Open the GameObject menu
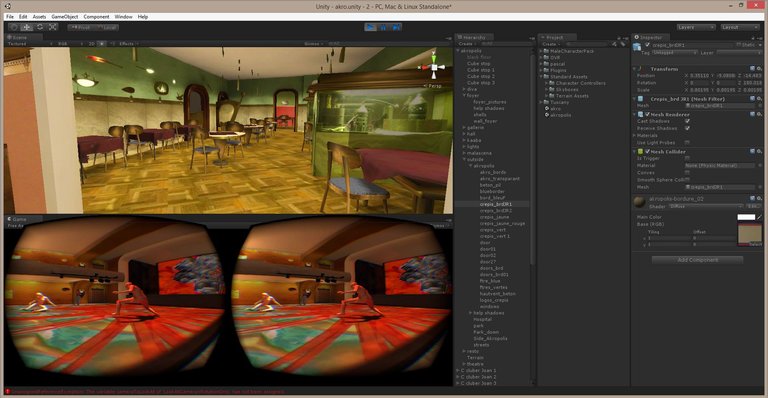768x398 pixels. coord(65,17)
